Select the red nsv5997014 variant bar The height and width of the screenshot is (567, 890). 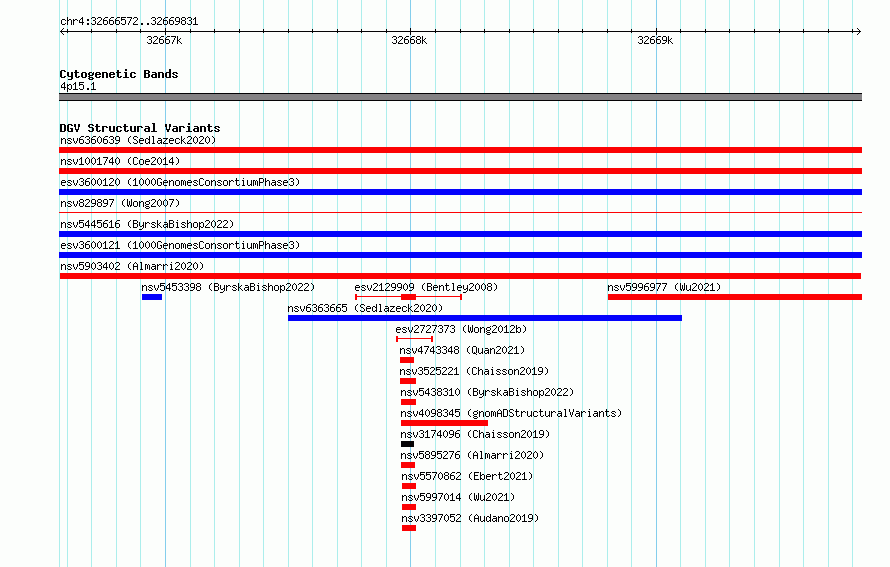(409, 507)
